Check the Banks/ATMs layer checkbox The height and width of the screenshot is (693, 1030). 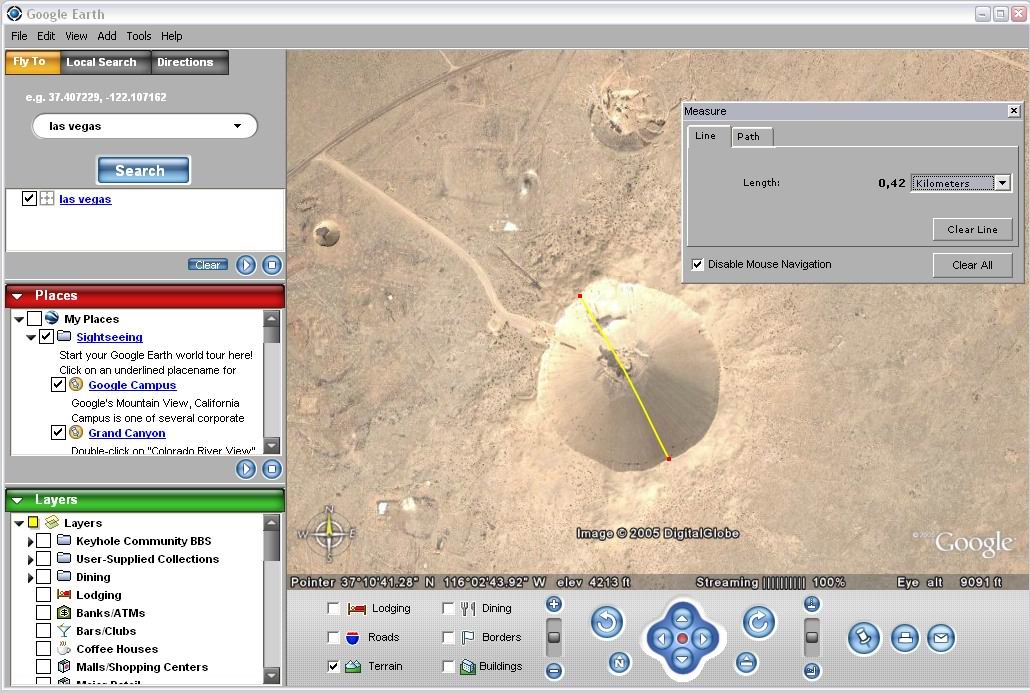click(x=43, y=613)
